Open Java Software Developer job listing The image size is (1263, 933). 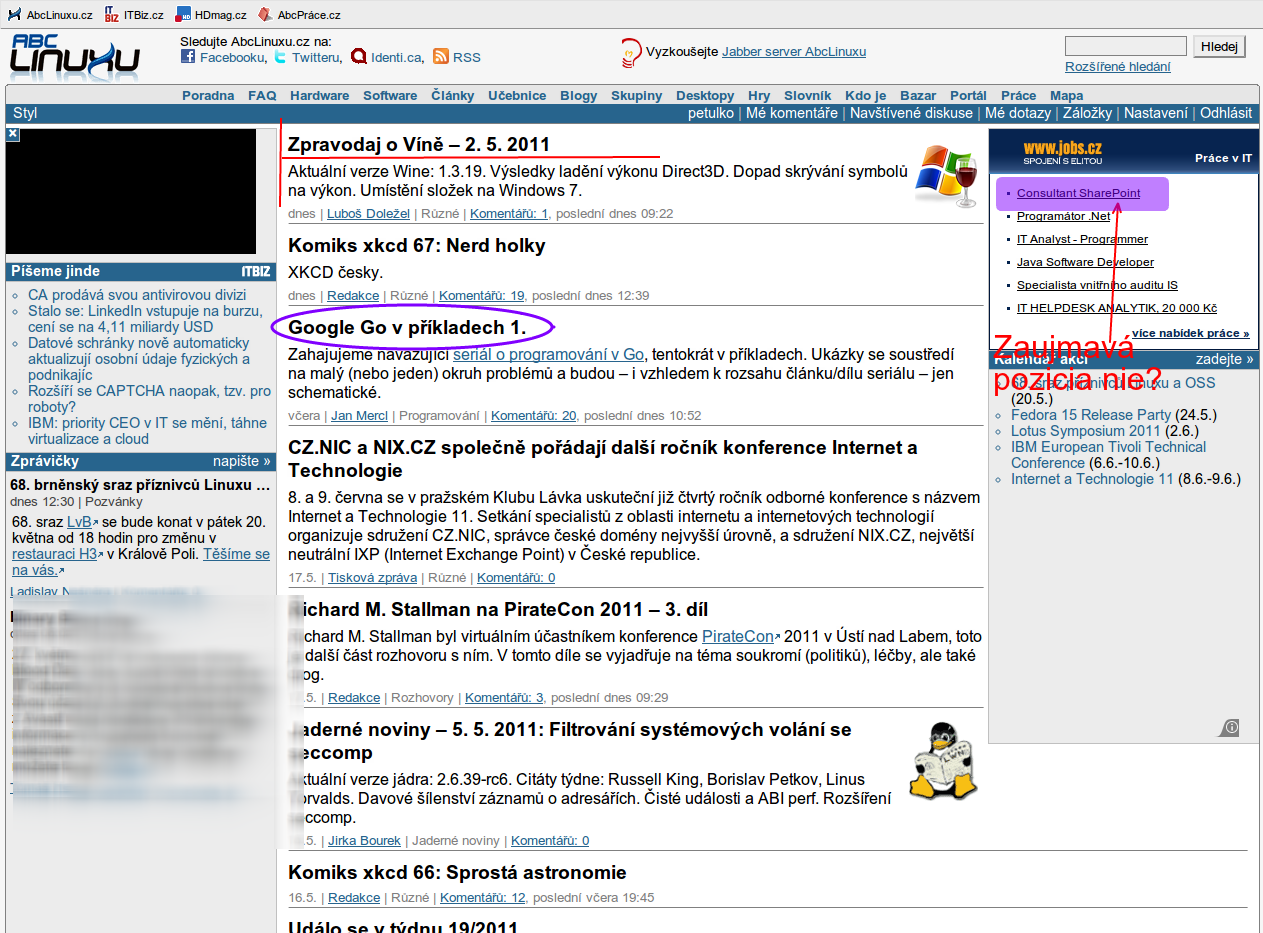1085,262
